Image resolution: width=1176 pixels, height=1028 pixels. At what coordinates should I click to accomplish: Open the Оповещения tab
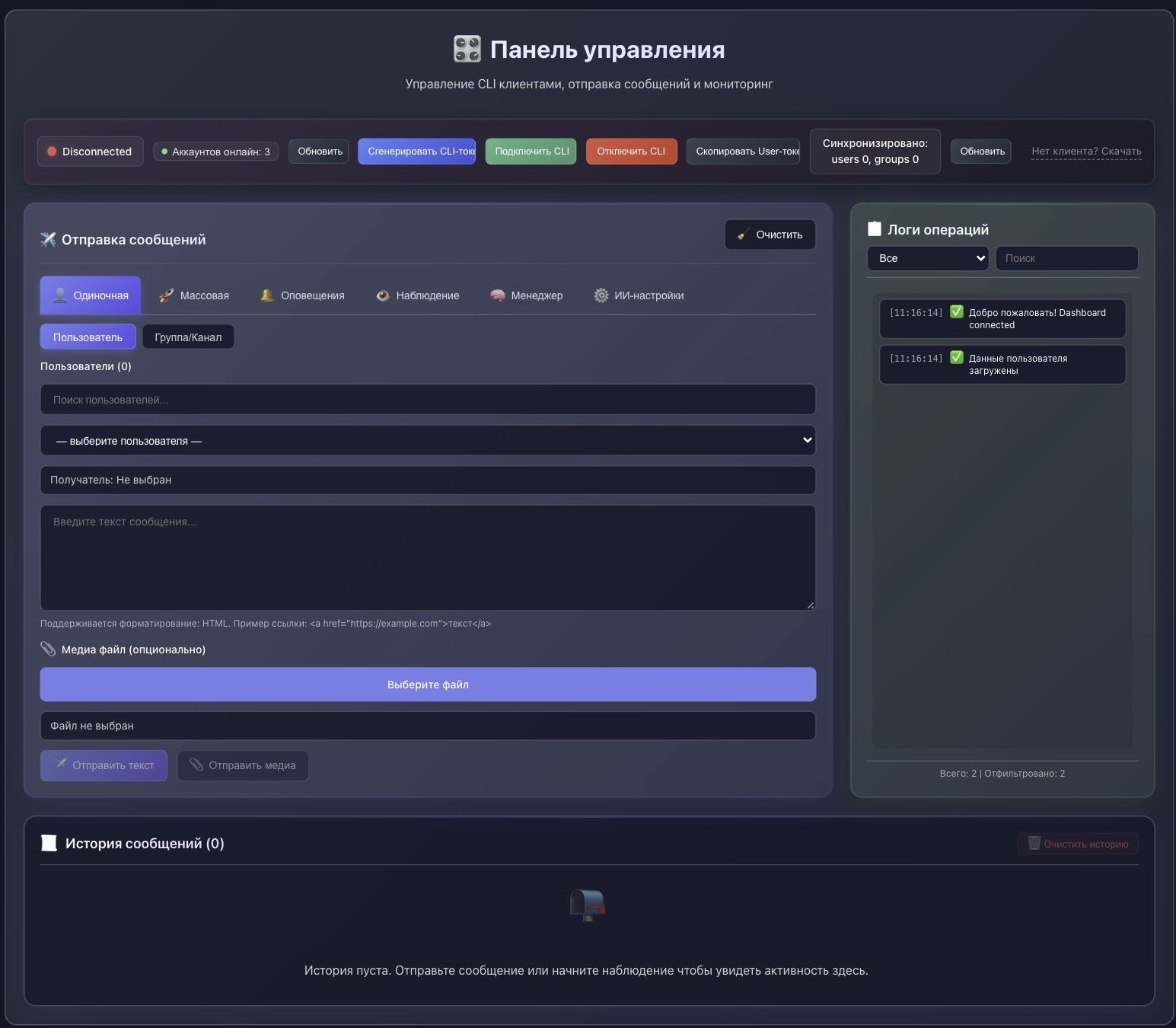[x=302, y=295]
